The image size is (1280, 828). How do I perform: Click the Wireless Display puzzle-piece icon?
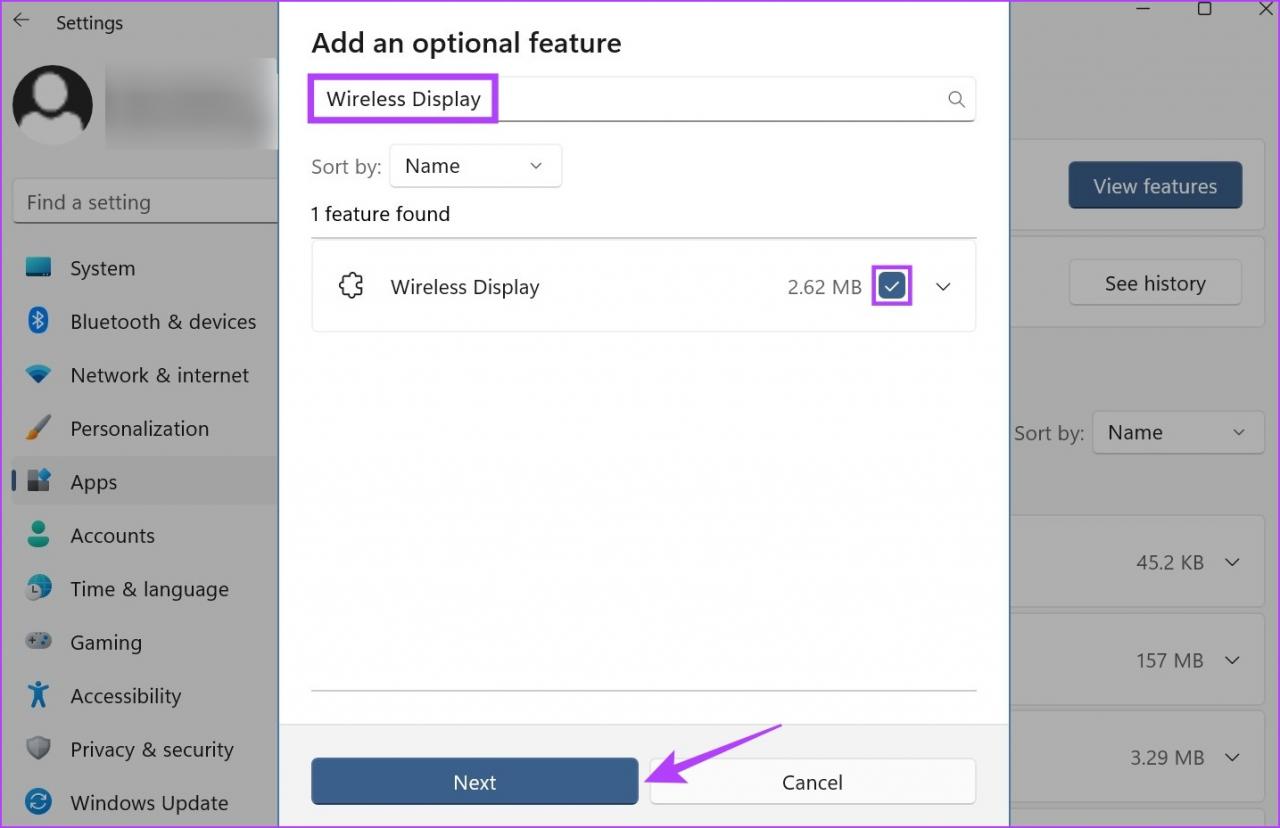(x=351, y=287)
